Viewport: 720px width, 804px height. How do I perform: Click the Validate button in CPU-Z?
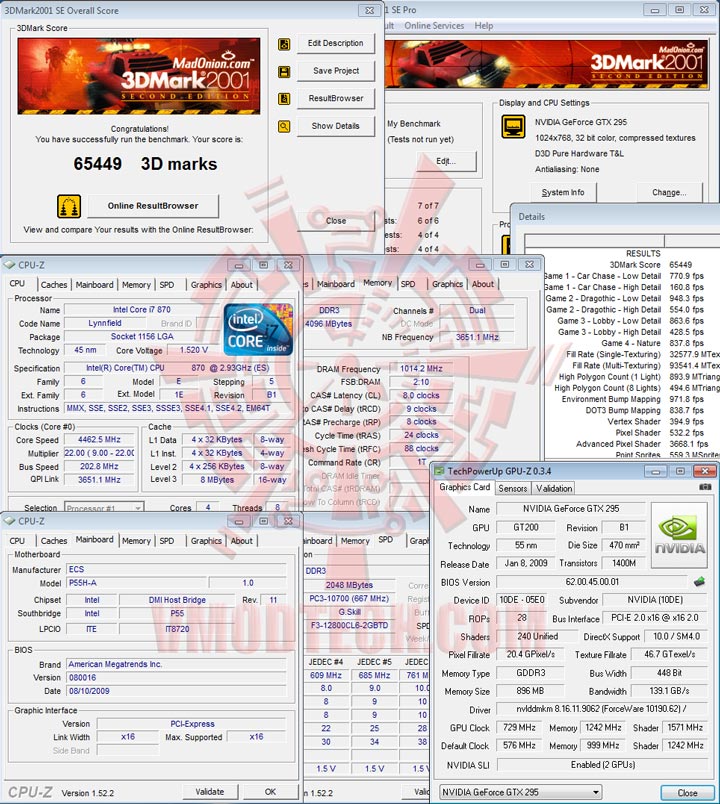(x=210, y=792)
